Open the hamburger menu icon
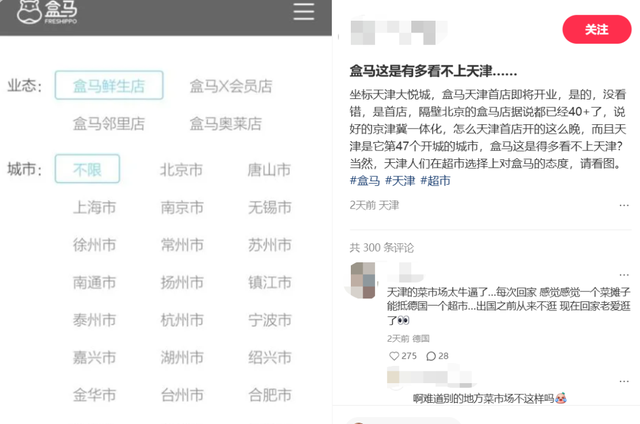Viewport: 640px width, 424px height. (304, 11)
